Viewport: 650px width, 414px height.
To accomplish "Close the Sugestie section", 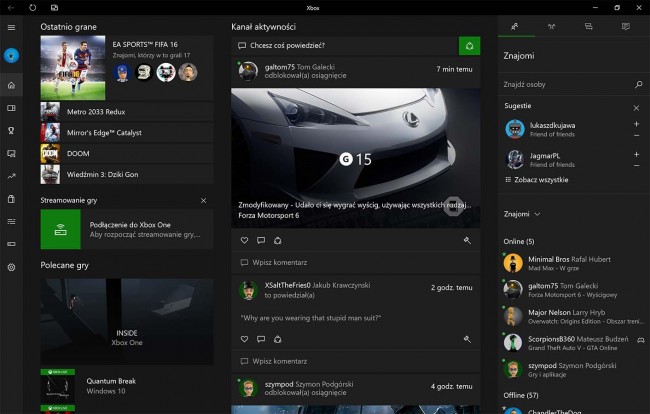I will click(636, 108).
